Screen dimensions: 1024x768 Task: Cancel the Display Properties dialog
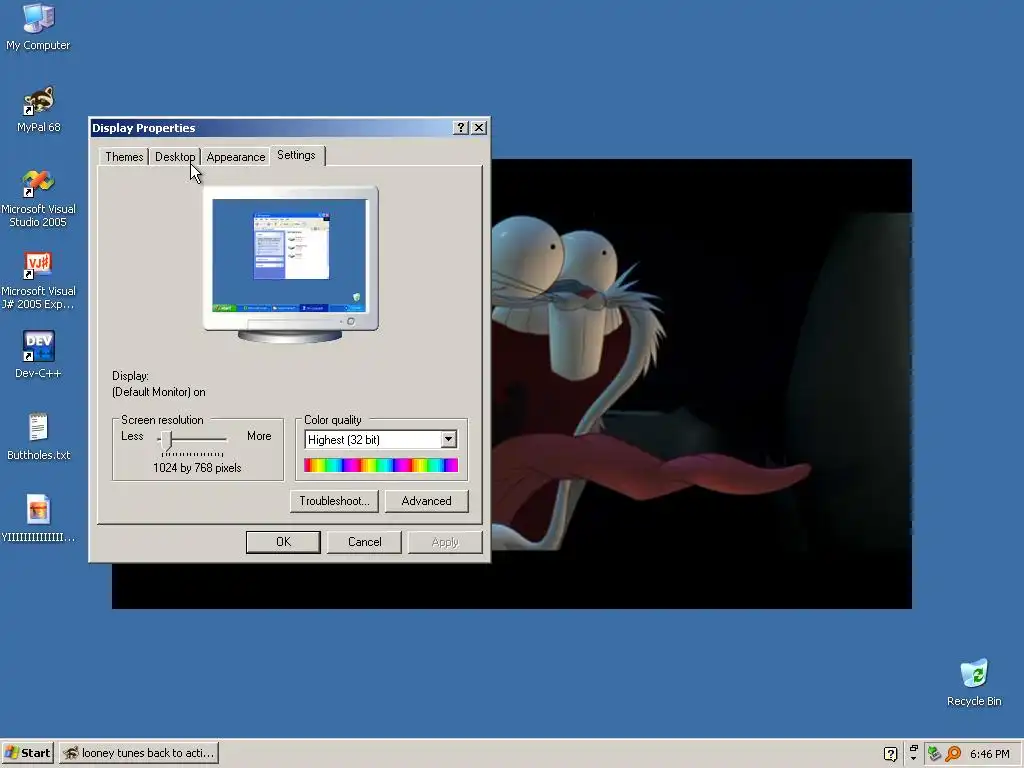(364, 542)
